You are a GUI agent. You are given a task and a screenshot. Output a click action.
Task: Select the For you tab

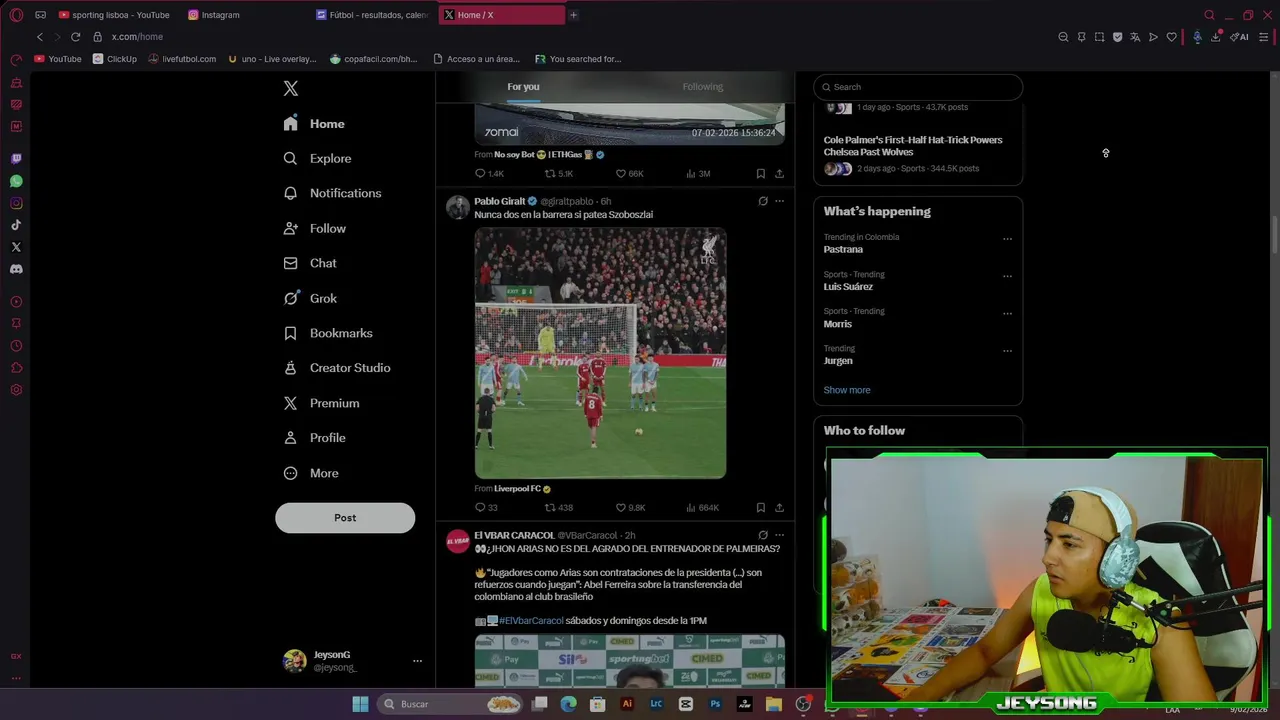523,87
